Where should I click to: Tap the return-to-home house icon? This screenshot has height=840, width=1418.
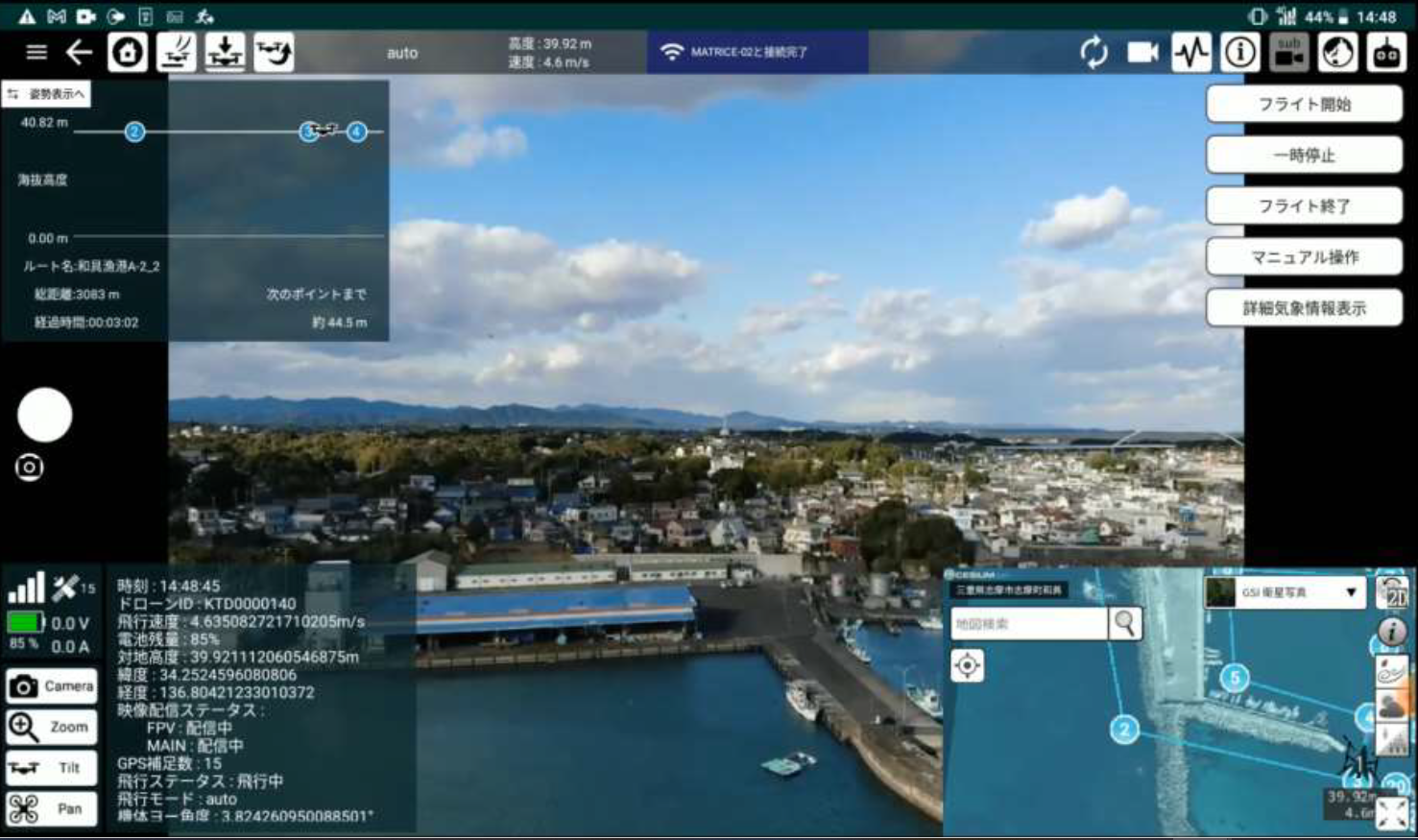128,52
